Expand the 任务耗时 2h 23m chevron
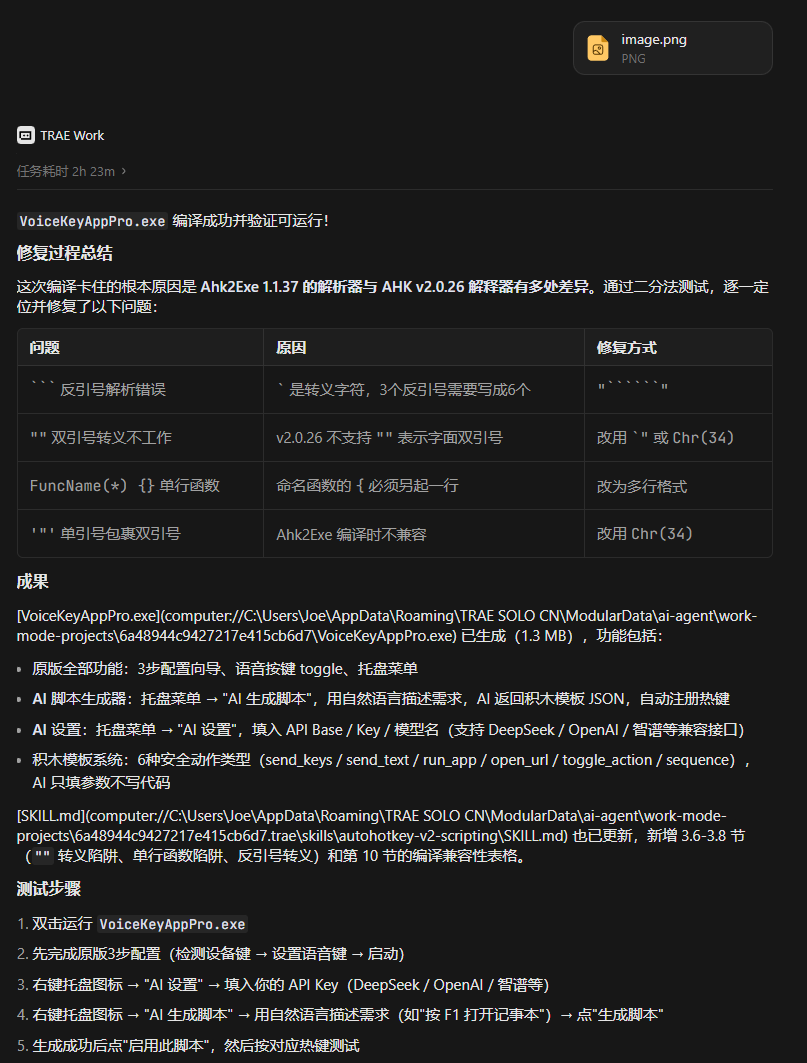This screenshot has width=807, height=1063. 123,172
